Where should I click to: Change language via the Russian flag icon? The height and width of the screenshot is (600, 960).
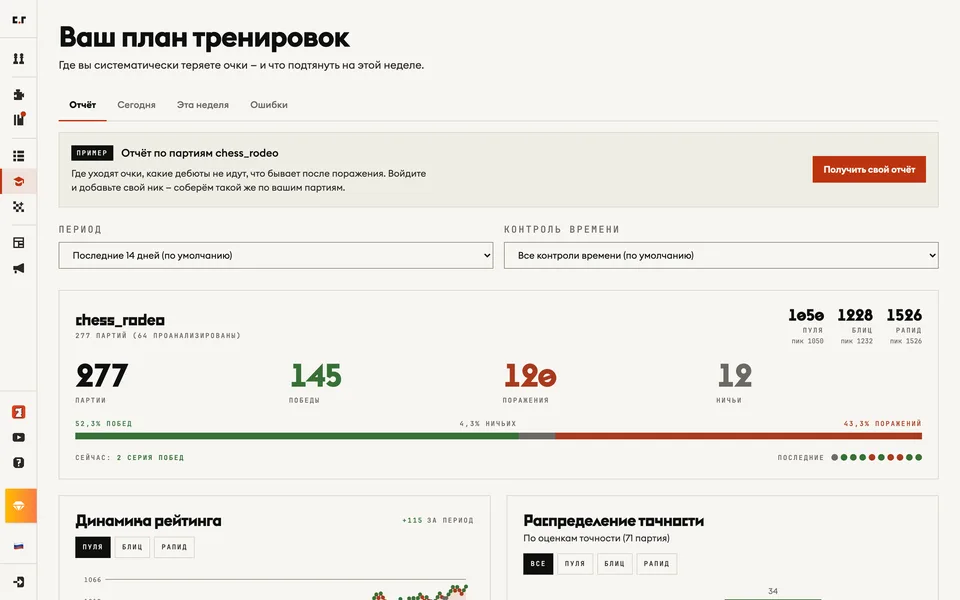coord(19,546)
